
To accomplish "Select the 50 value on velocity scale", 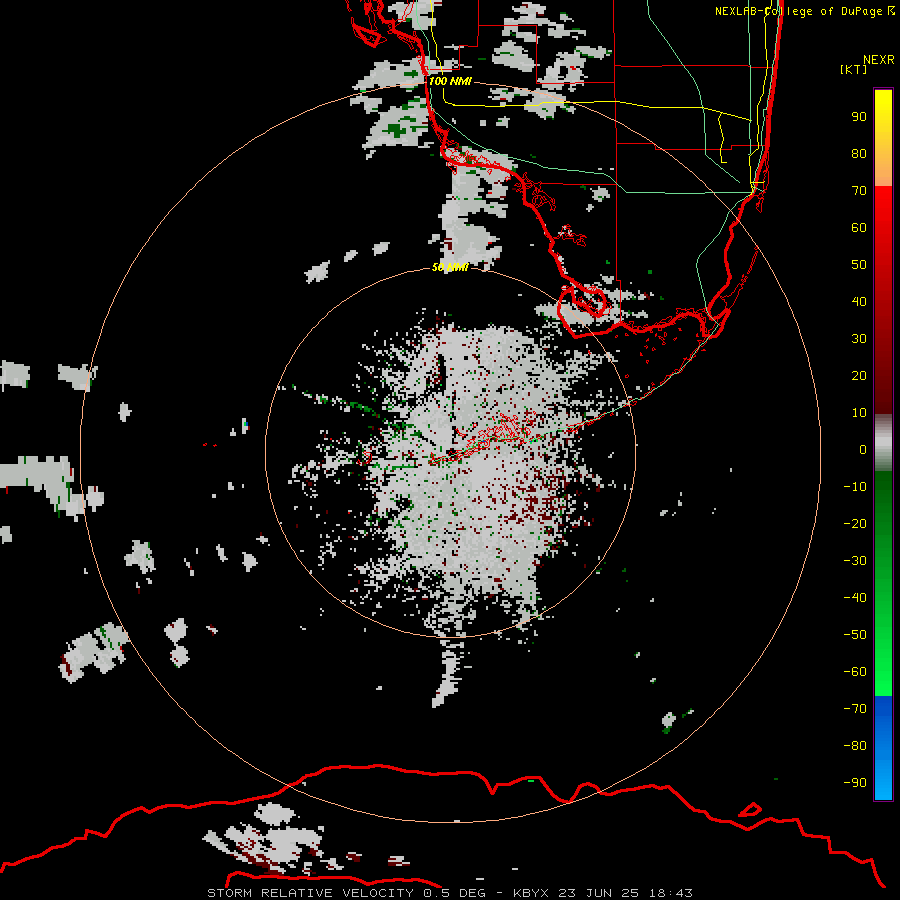I will click(x=859, y=265).
